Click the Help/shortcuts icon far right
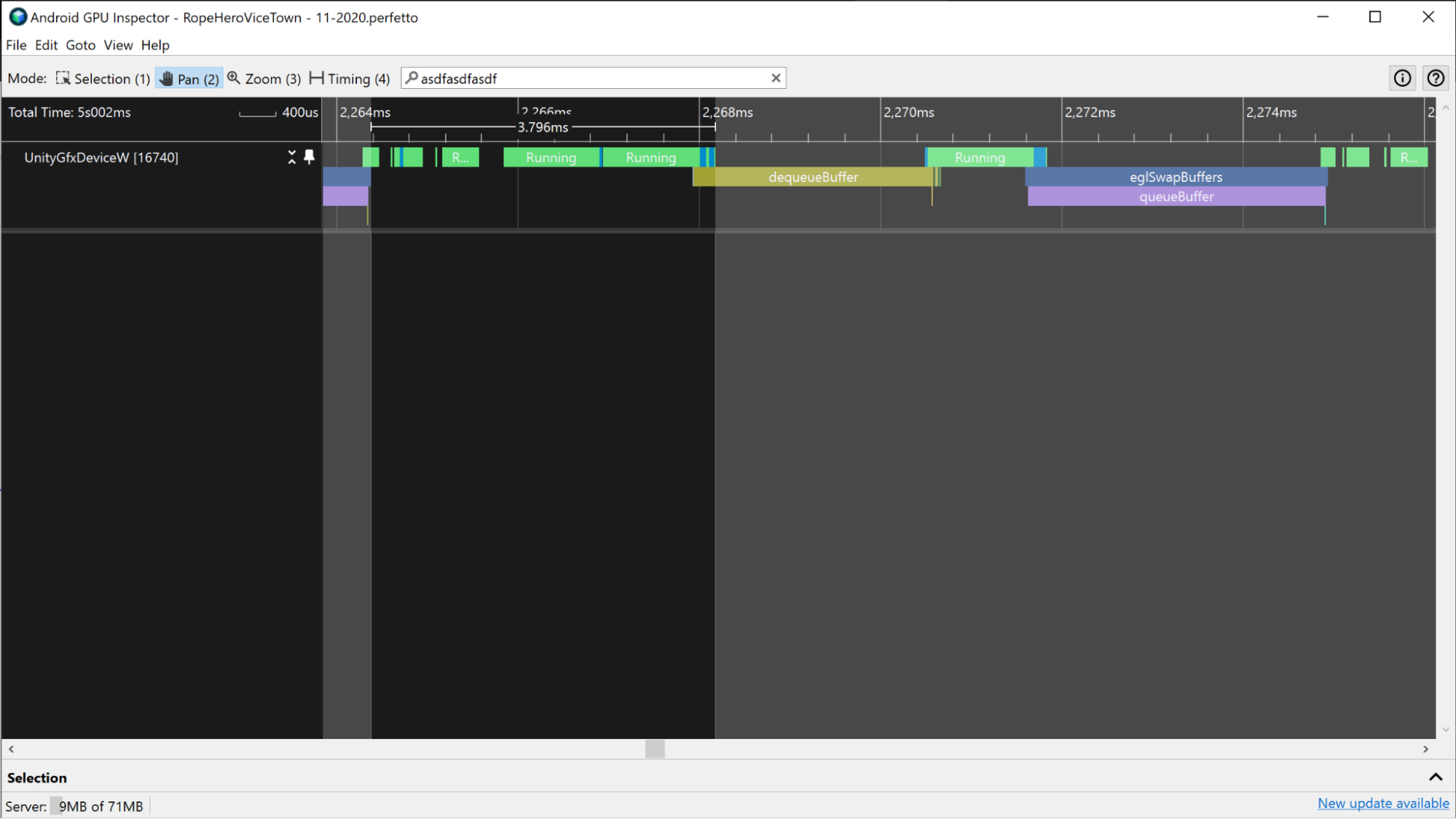1456x819 pixels. point(1436,79)
